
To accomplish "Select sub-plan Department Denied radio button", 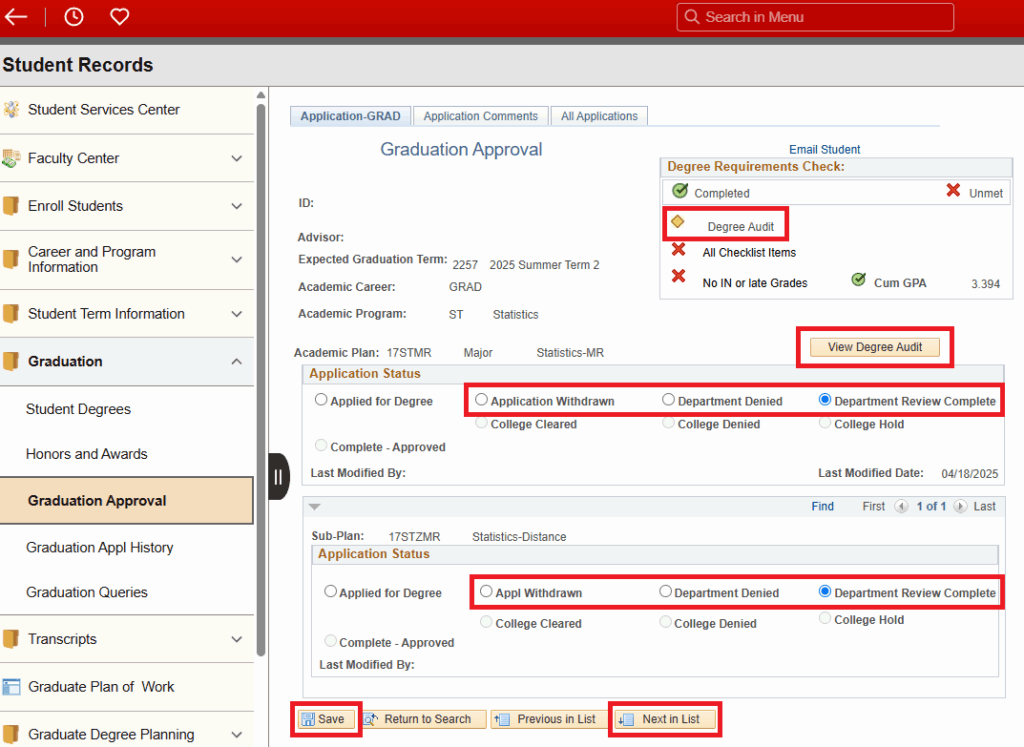I will [x=665, y=591].
